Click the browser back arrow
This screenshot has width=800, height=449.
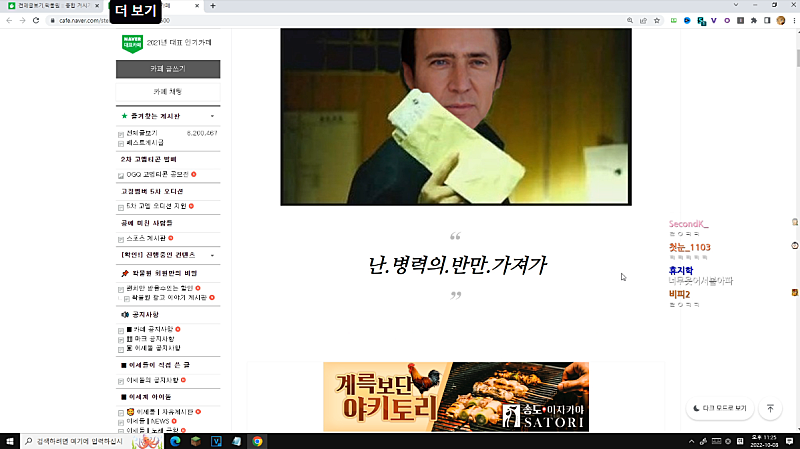click(9, 20)
